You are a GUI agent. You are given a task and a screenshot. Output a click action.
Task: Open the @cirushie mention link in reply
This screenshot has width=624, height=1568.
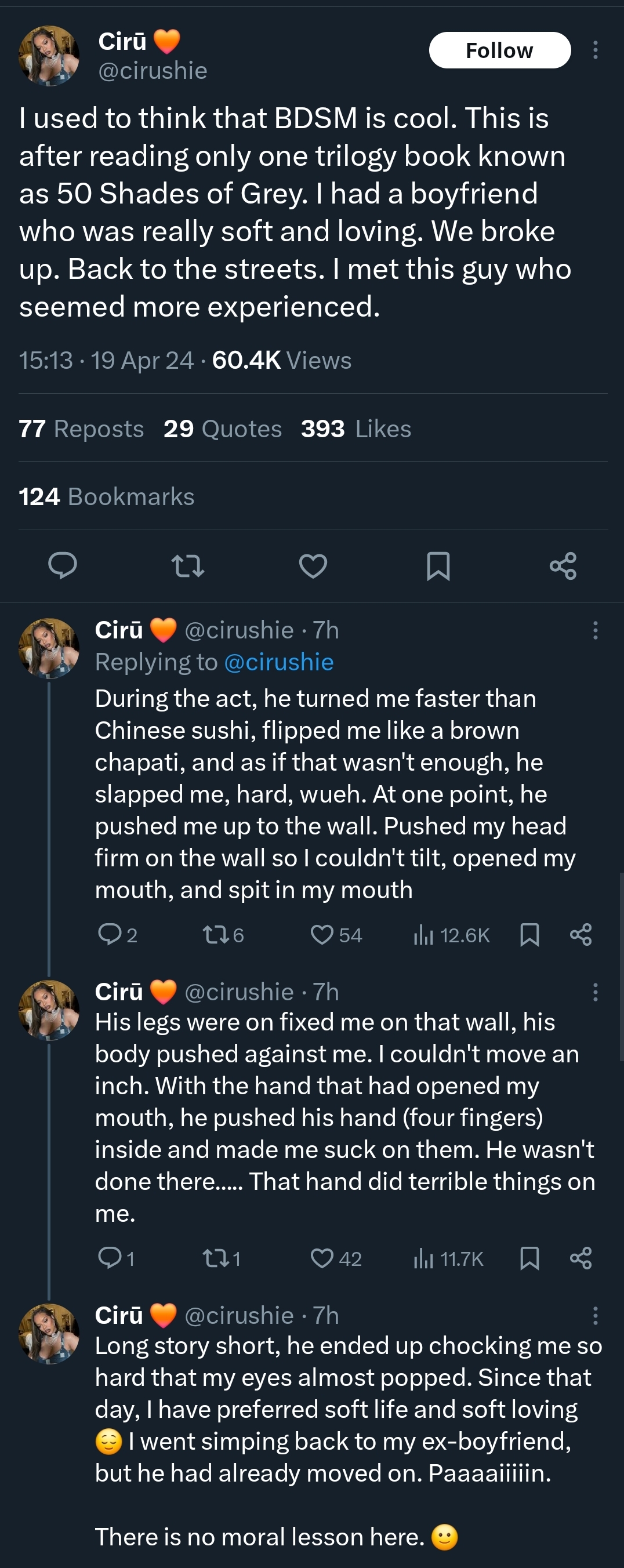279,662
